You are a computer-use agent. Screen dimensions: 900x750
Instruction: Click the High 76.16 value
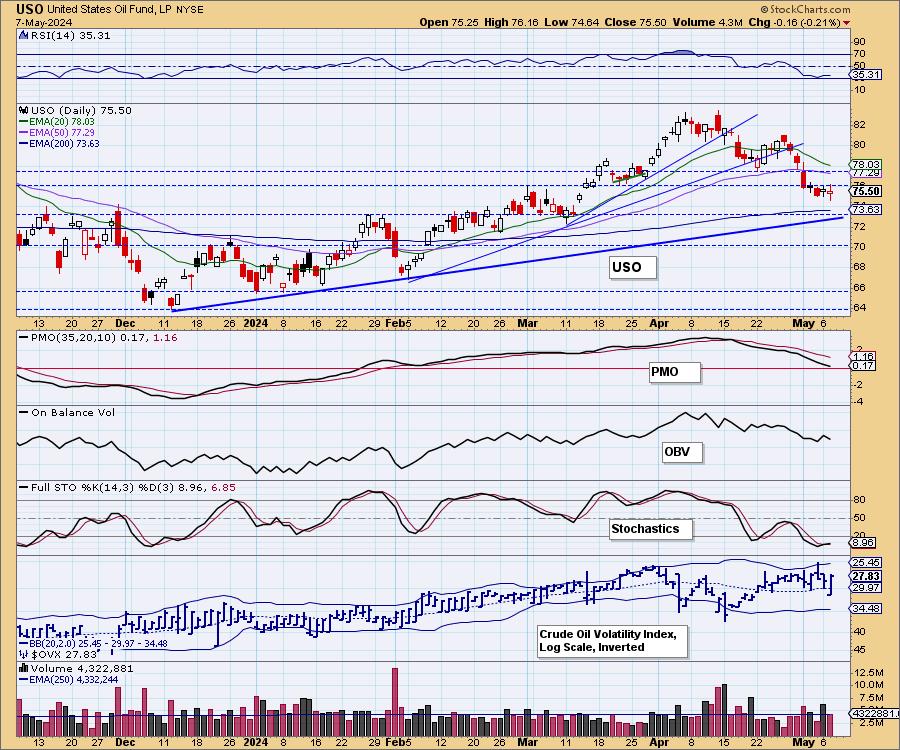pyautogui.click(x=511, y=22)
